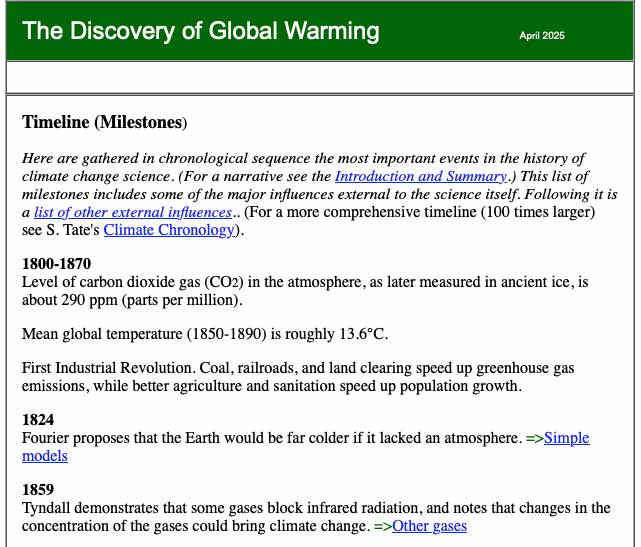
Task: Click the 1859 year heading
Action: 38,491
